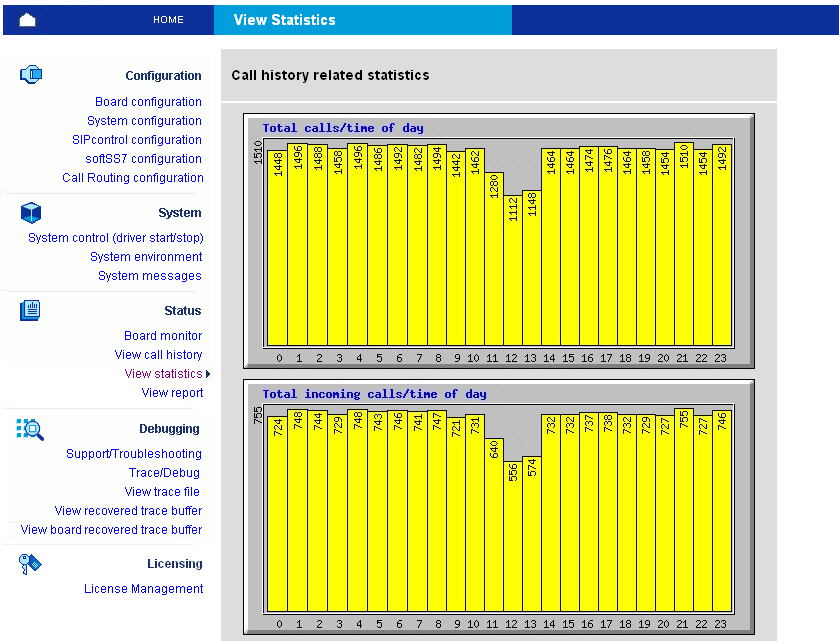Click the hour 12 bar in Total calls chart
This screenshot has width=839, height=641.
(512, 270)
